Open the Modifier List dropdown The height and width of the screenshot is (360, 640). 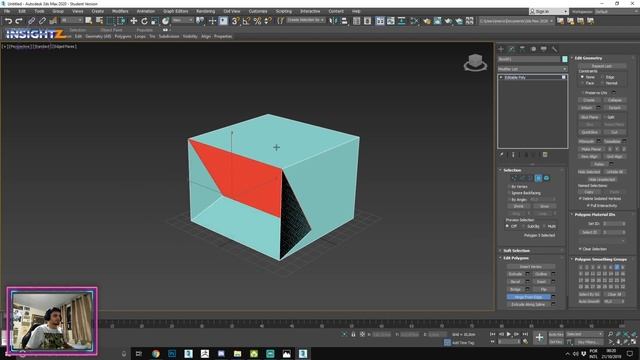click(x=532, y=69)
